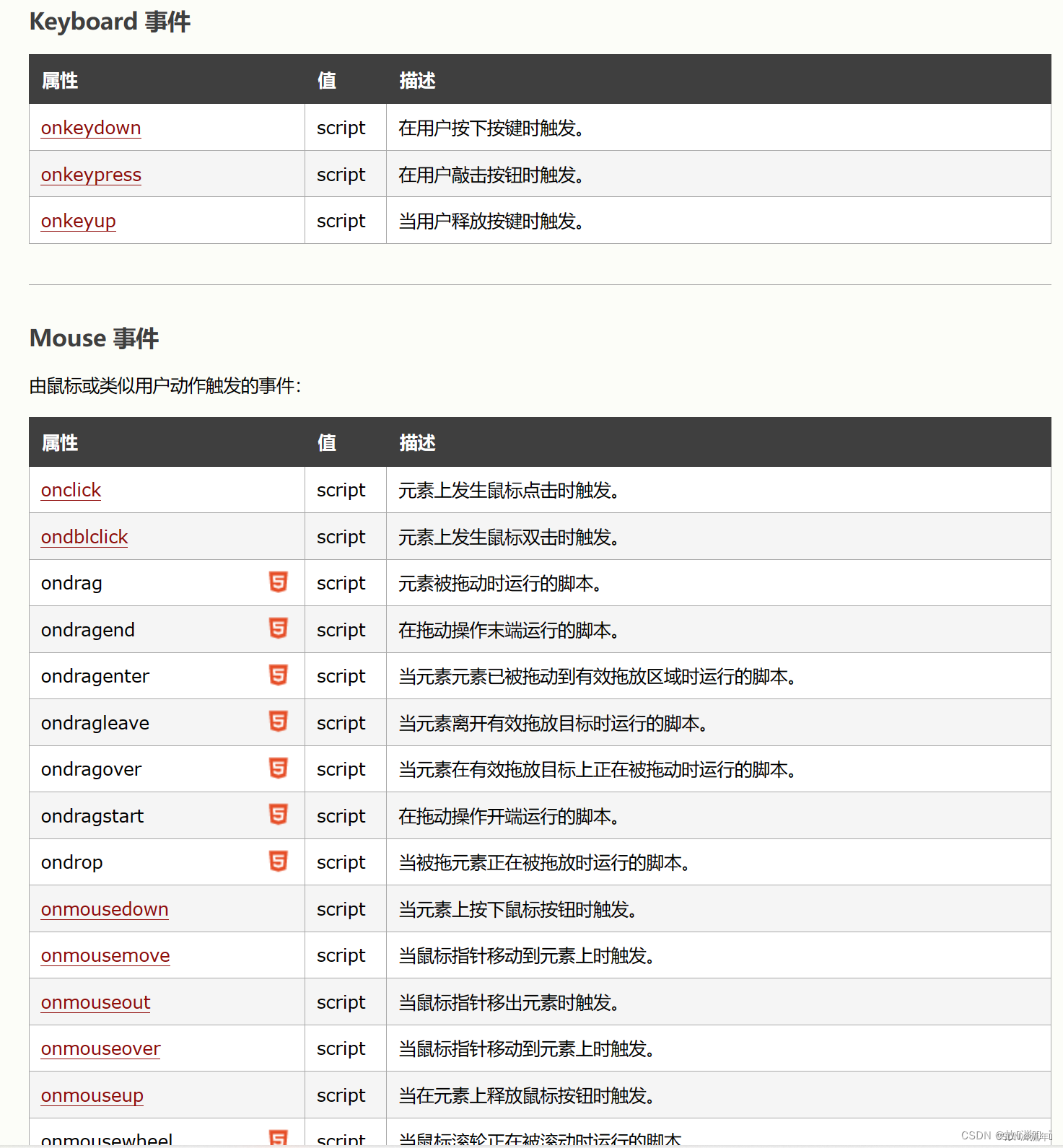Follow the onmouseup link

click(92, 1095)
